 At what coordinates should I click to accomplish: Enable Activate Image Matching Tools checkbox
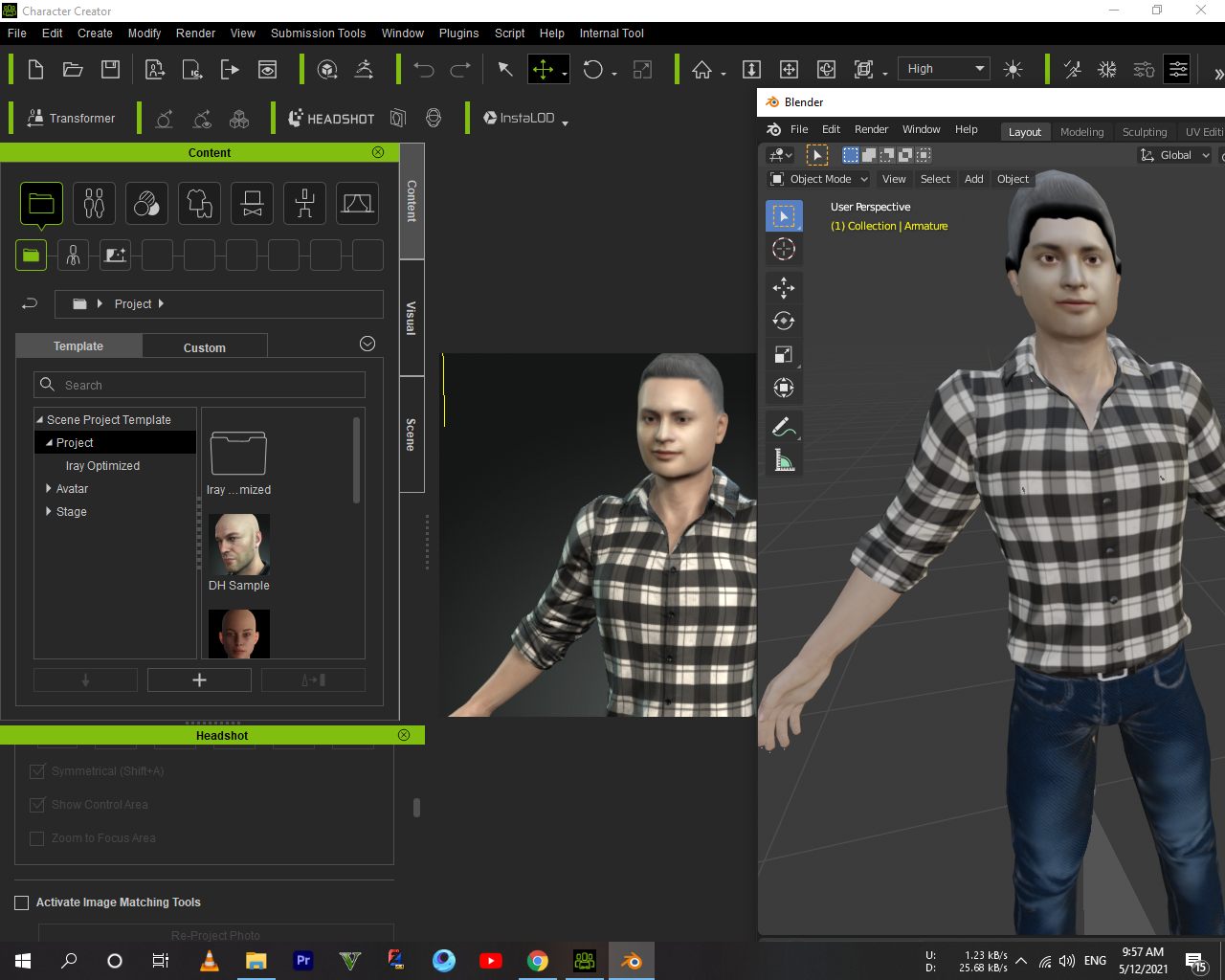[x=22, y=902]
